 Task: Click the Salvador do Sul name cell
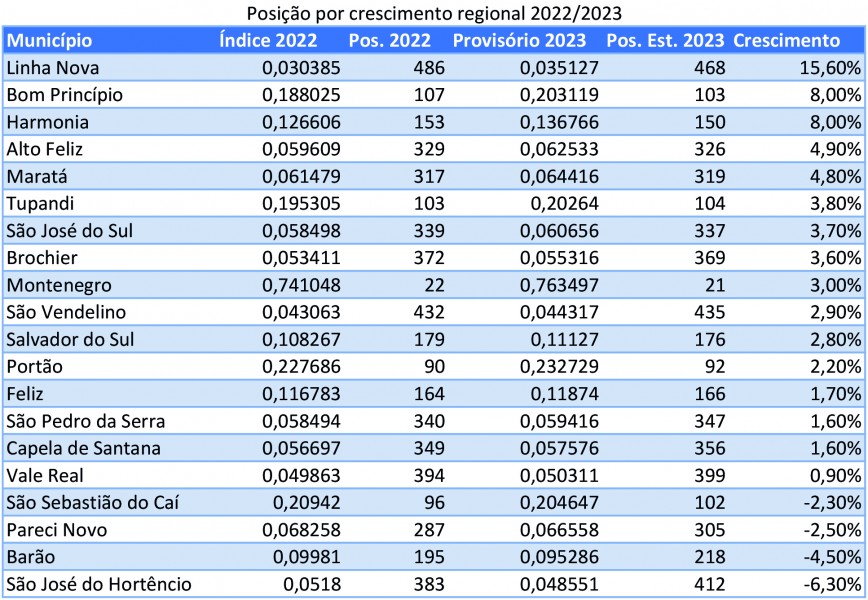click(x=70, y=340)
